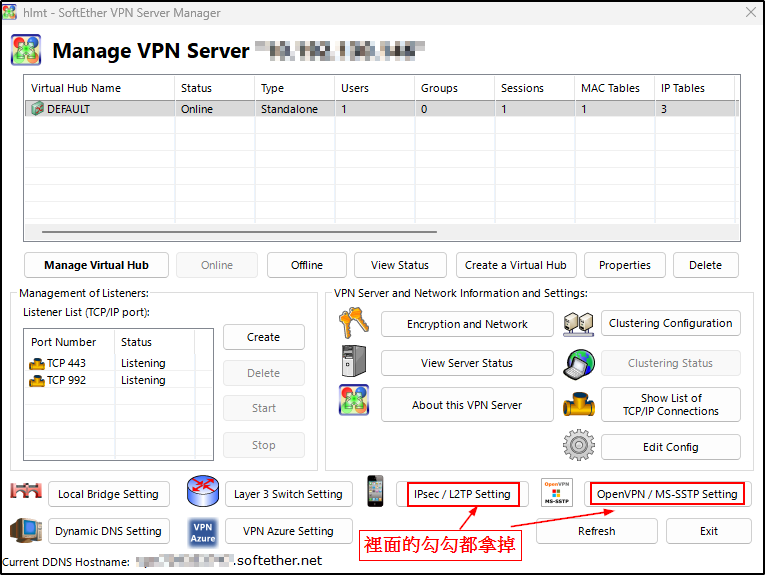Click Create a Virtual Hub

click(x=516, y=265)
